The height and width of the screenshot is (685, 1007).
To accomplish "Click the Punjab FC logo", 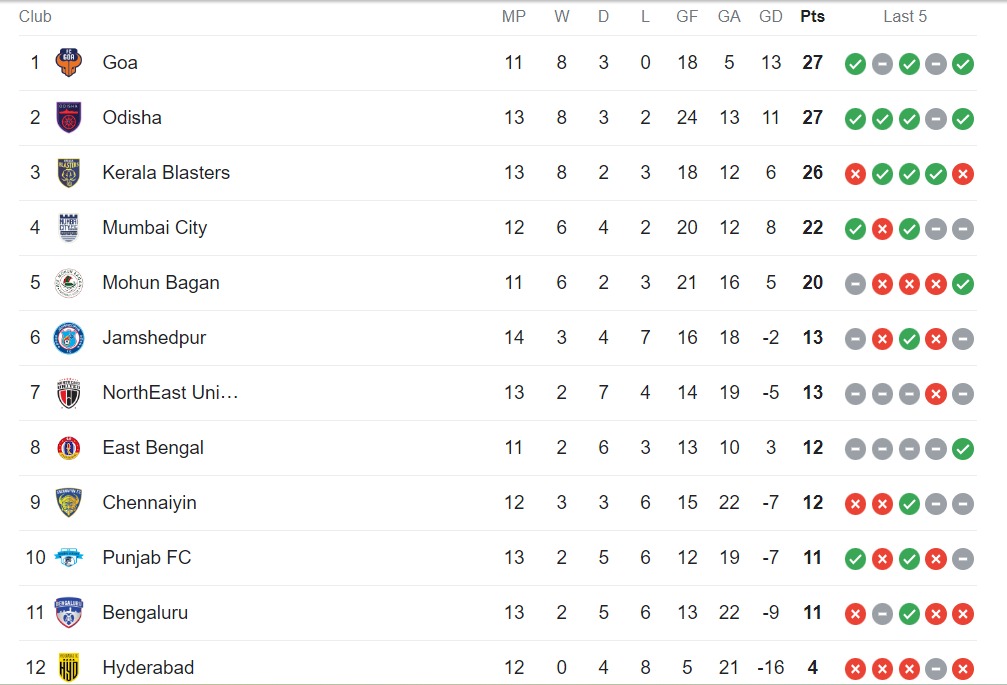I will click(x=69, y=558).
